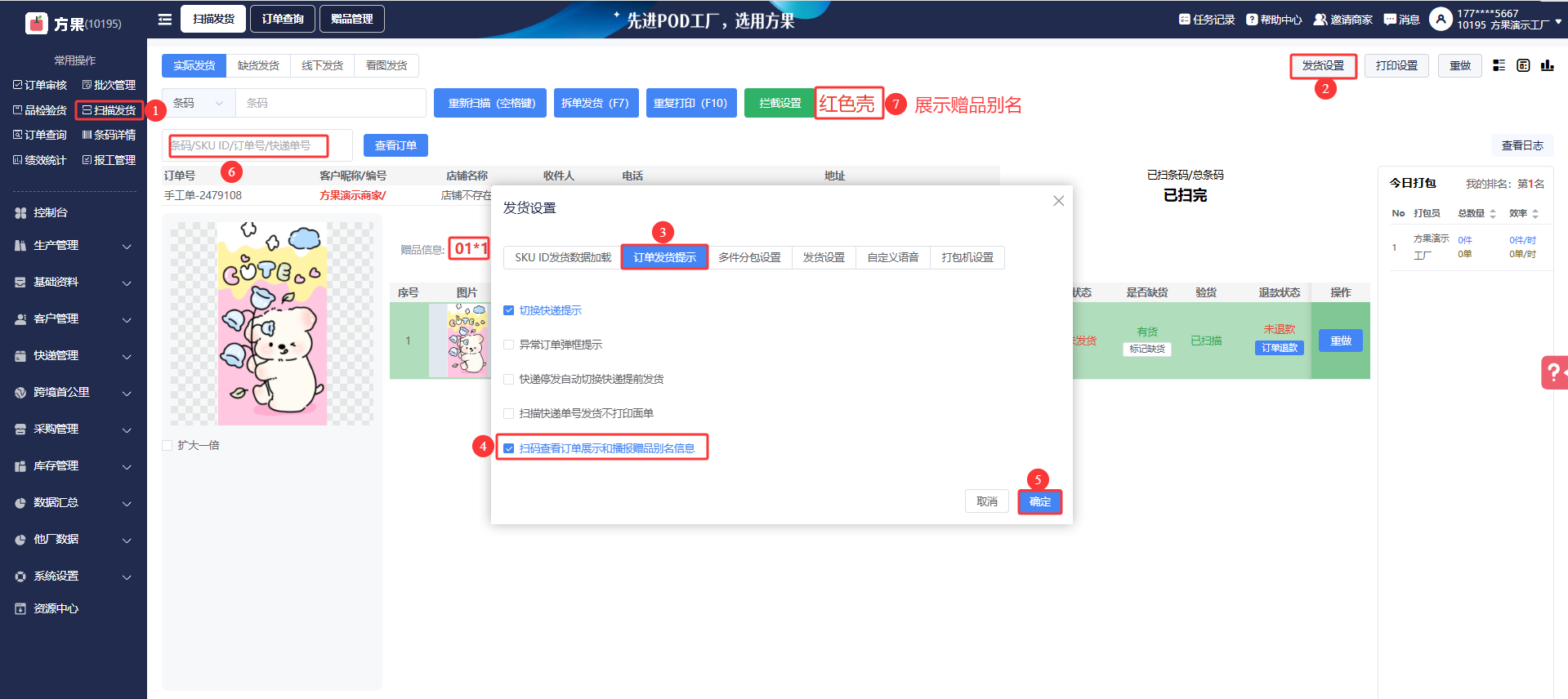Expand the 客户管理 chevron
The width and height of the screenshot is (1568, 699).
pyautogui.click(x=127, y=319)
